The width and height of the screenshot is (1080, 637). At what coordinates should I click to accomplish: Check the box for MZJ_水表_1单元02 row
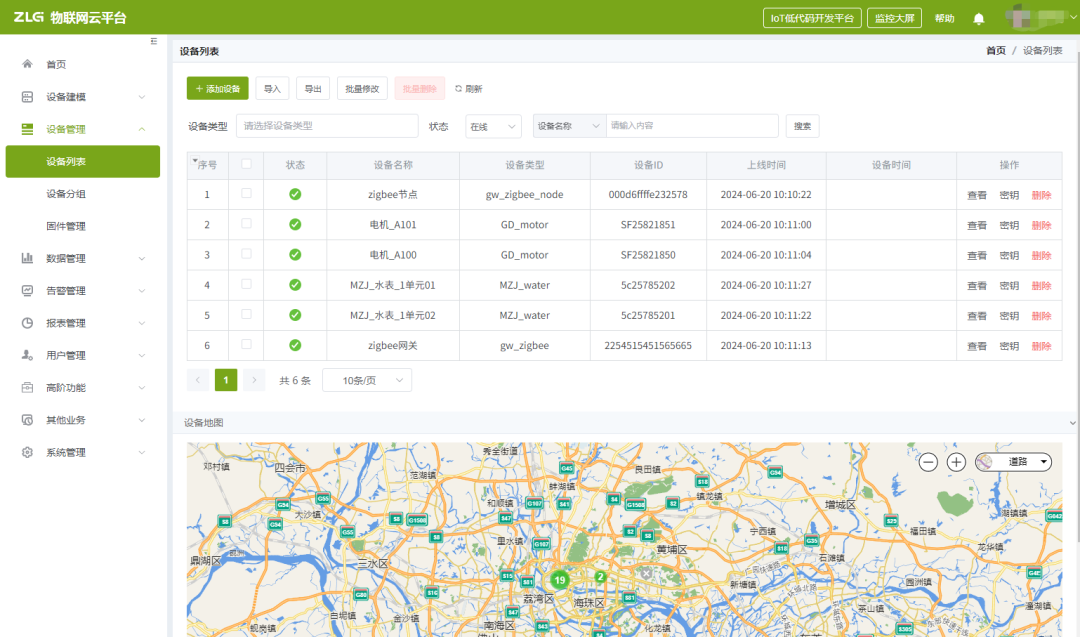(x=246, y=315)
